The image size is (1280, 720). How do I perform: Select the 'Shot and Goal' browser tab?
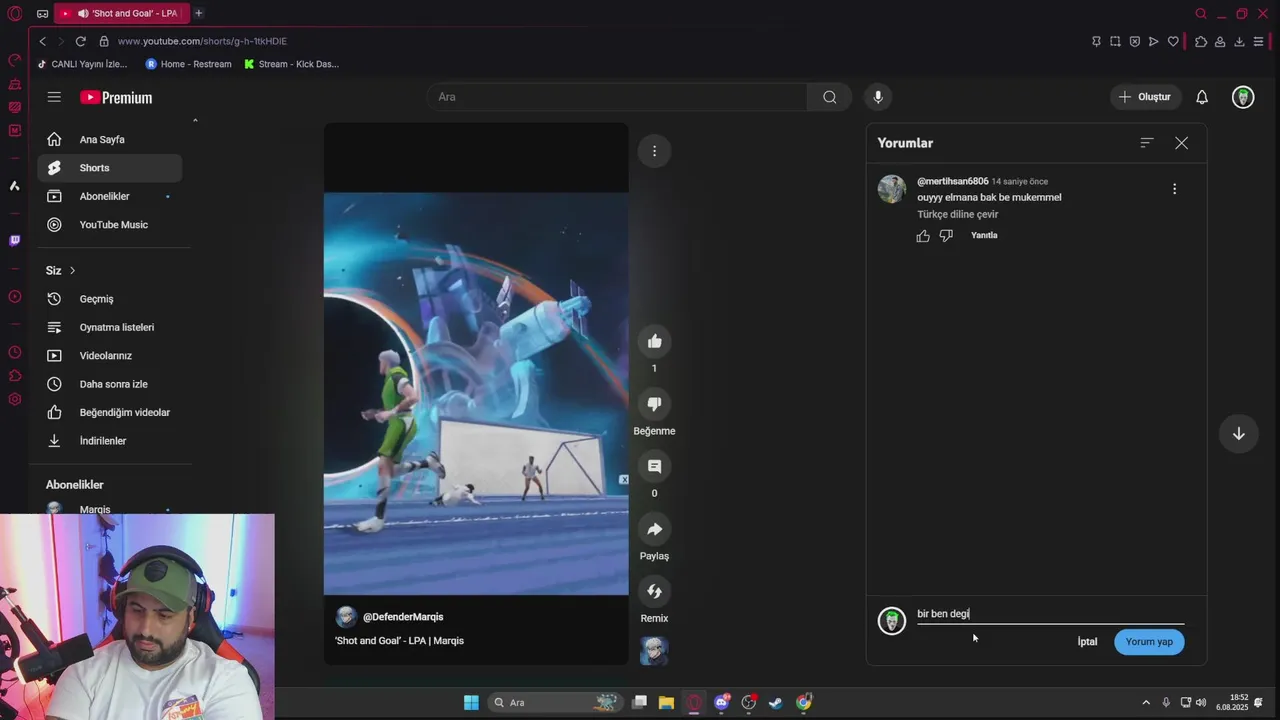120,13
